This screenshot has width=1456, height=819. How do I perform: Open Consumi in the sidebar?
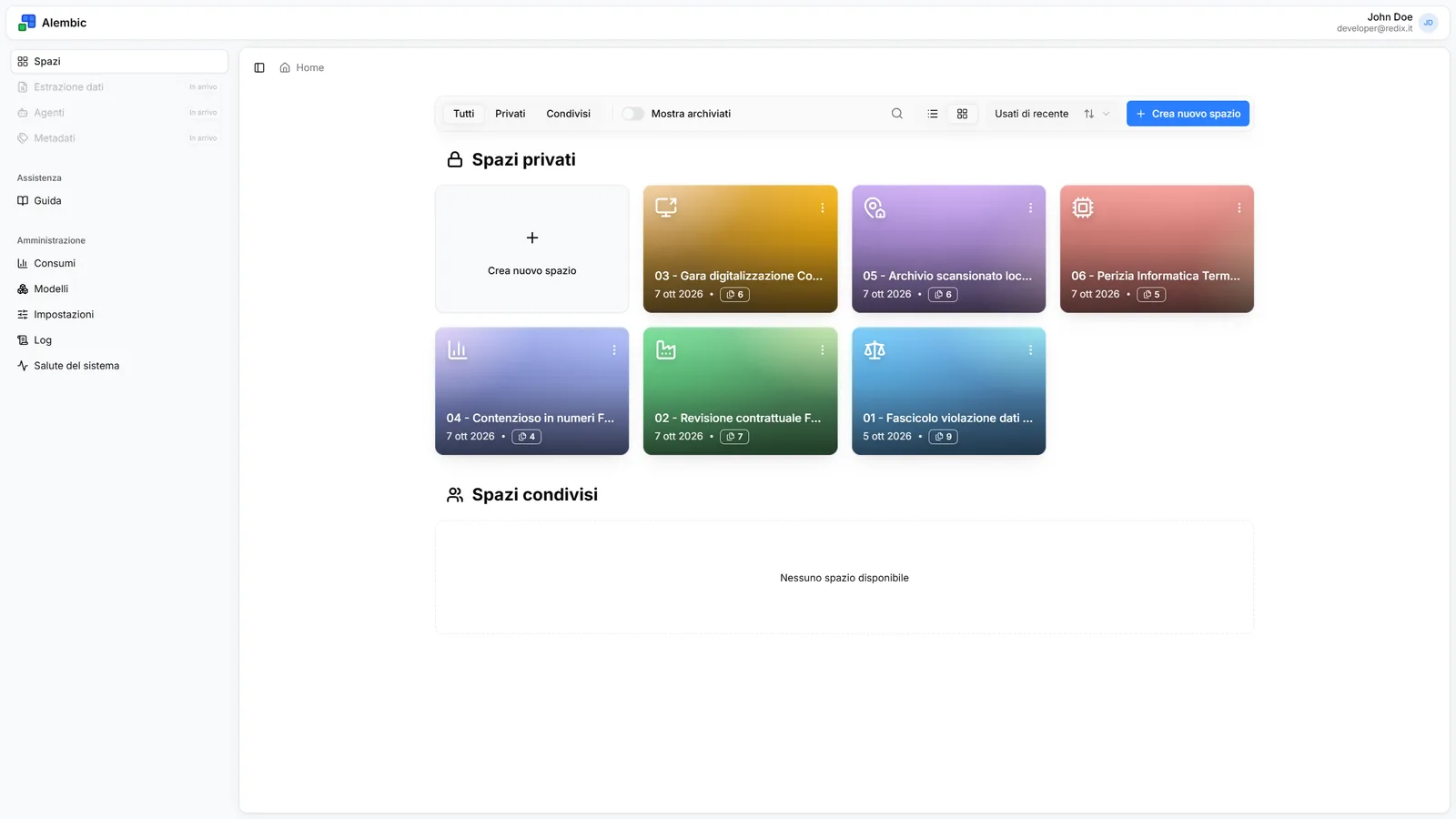coord(119,263)
